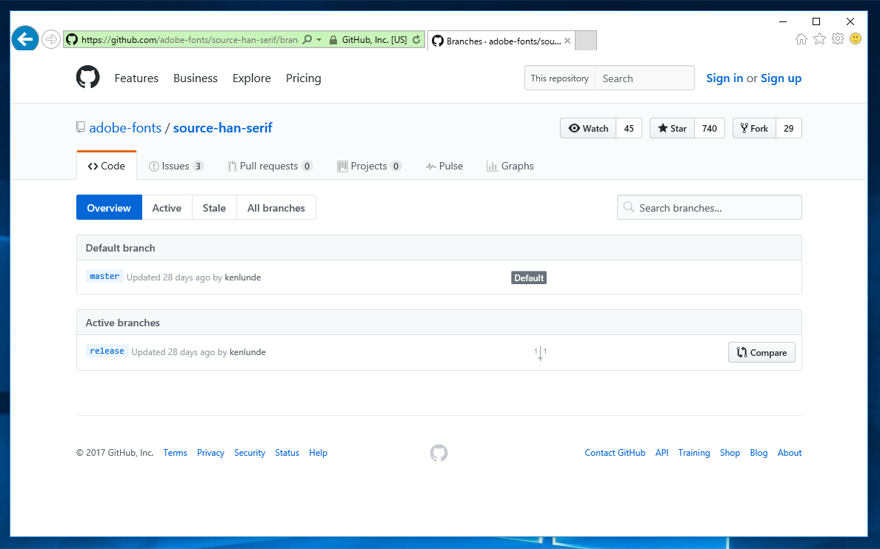880x549 pixels.
Task: Click the forks count 29
Action: [789, 128]
